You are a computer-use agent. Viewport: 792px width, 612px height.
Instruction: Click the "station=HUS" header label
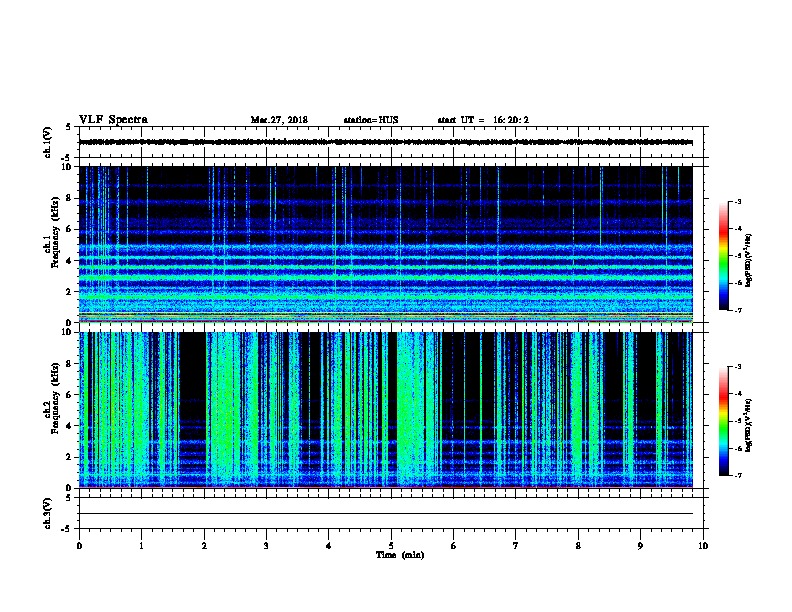[371, 120]
